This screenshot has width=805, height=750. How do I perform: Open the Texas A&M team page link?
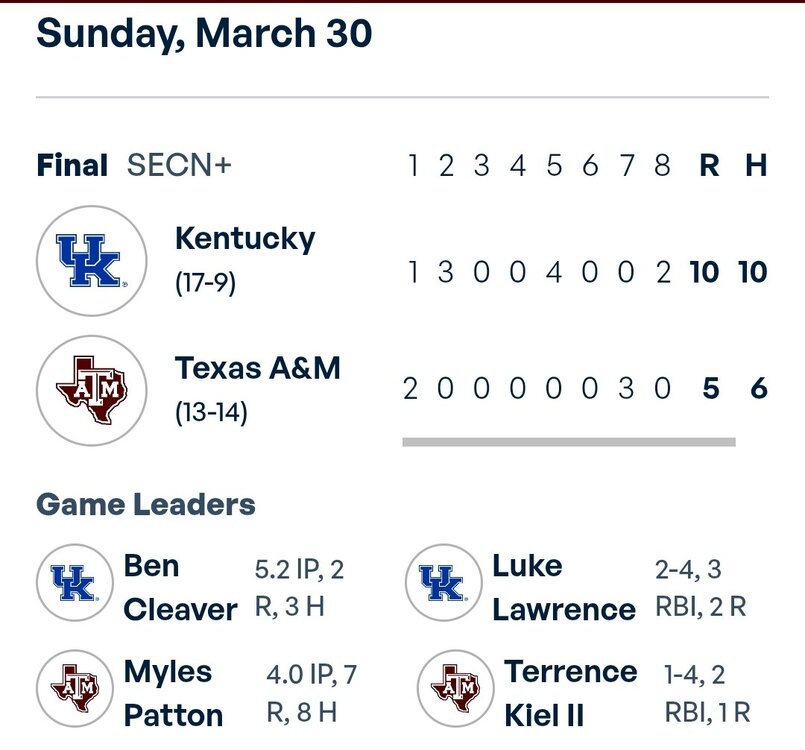[x=258, y=368]
